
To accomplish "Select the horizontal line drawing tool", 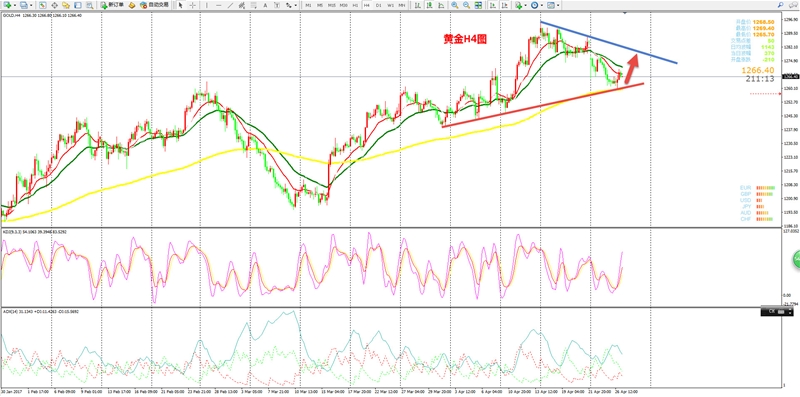I will pos(218,5).
